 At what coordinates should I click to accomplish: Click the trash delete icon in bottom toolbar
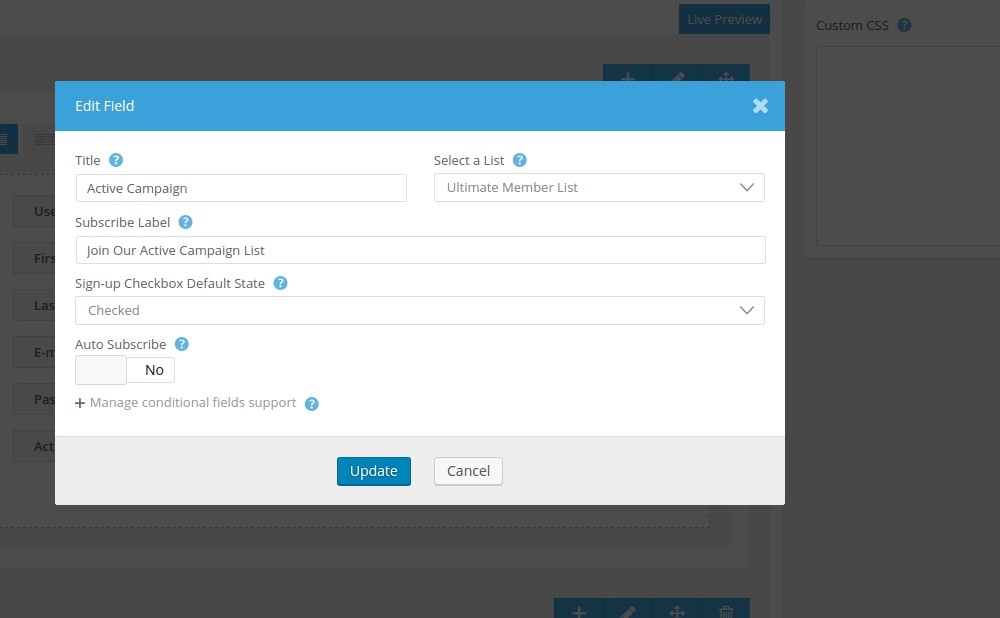click(726, 611)
